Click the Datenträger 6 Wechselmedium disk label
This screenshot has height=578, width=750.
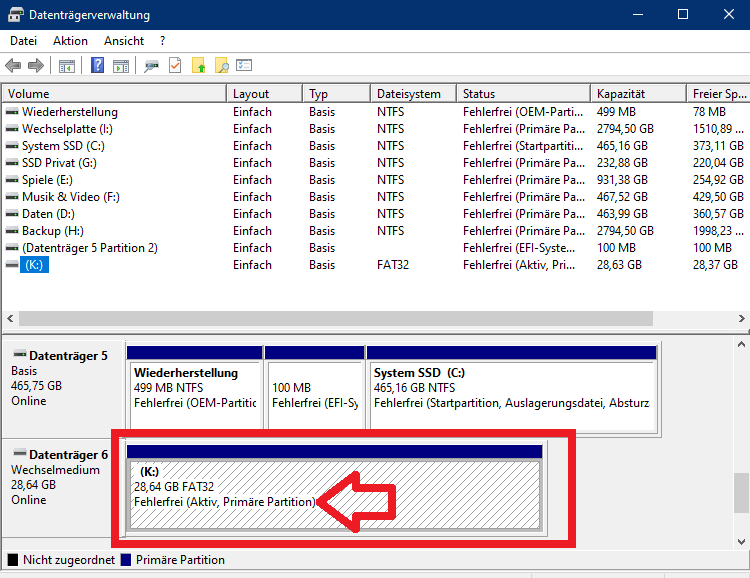pos(57,487)
